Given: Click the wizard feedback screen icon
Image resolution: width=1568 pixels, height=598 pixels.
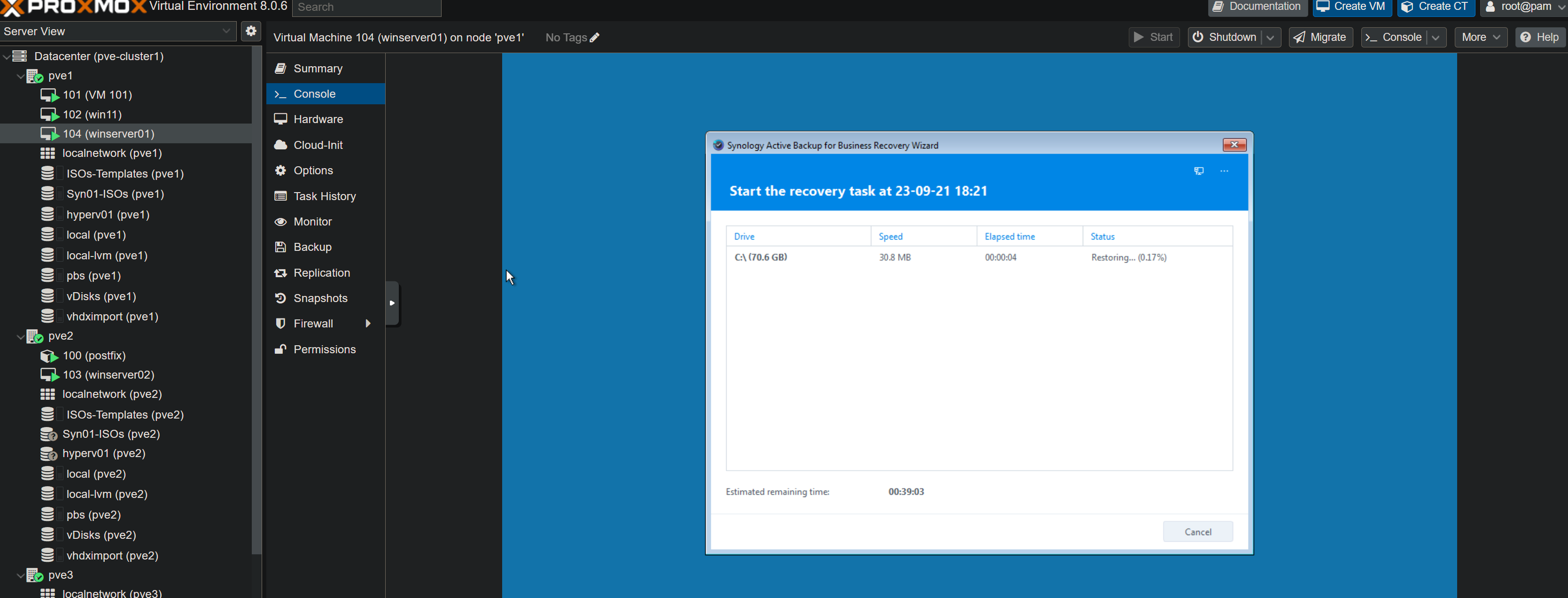Looking at the screenshot, I should click(1198, 171).
